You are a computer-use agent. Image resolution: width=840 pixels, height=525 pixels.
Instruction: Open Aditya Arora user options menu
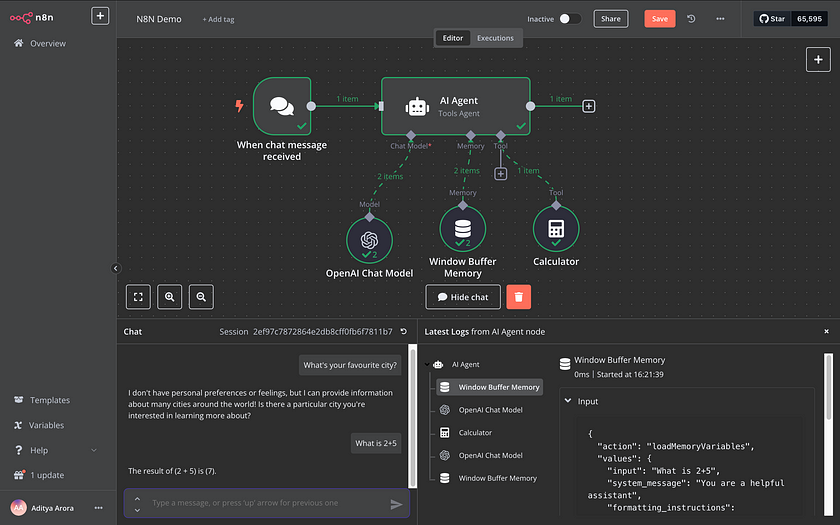pos(99,508)
